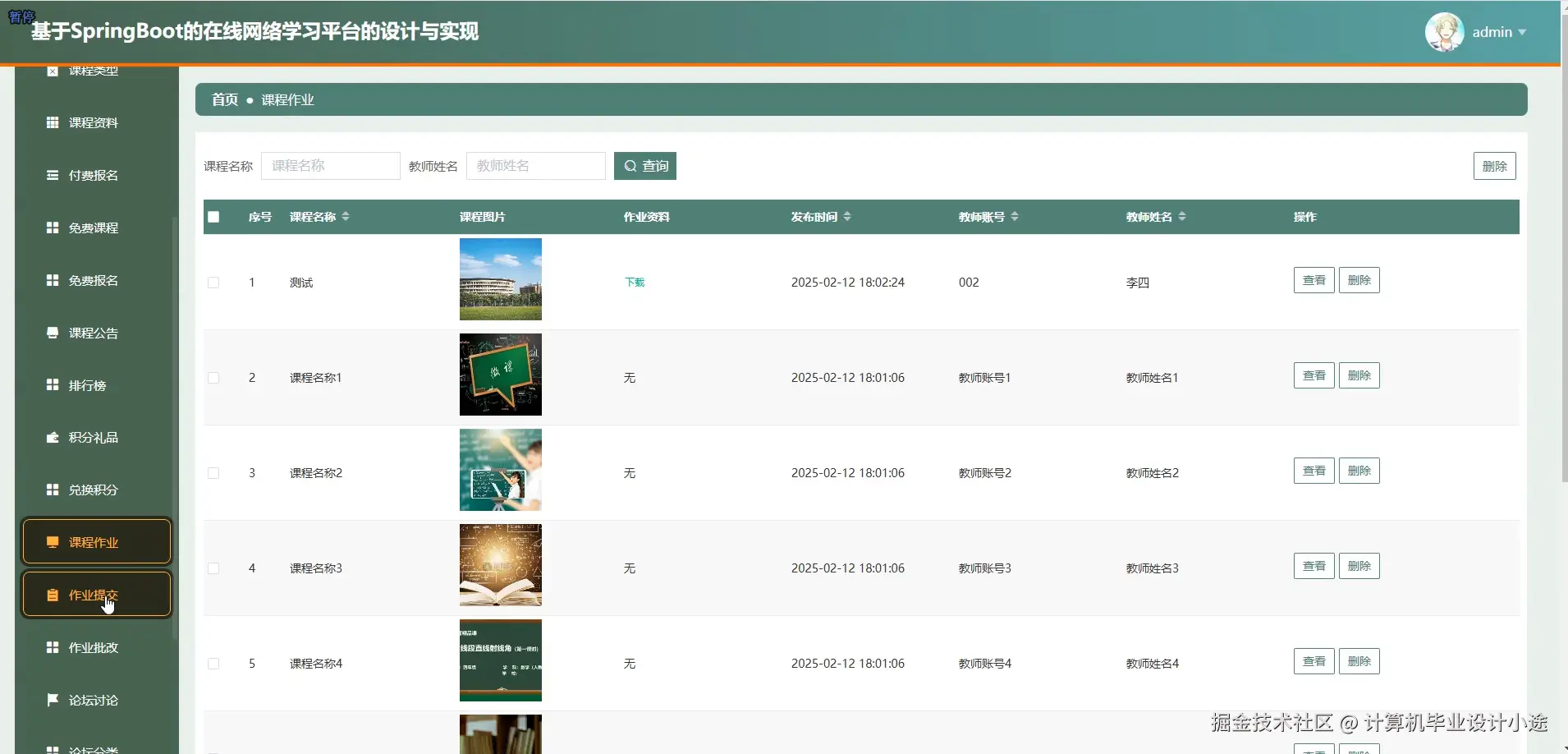1568x754 pixels.
Task: Click the 教师账号 value 002
Action: pyautogui.click(x=969, y=283)
